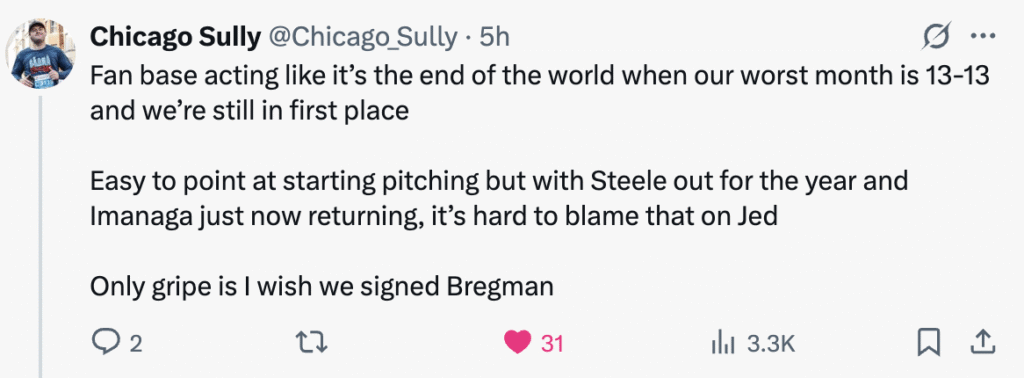
Task: Open the three-dot more options menu
Action: (982, 37)
